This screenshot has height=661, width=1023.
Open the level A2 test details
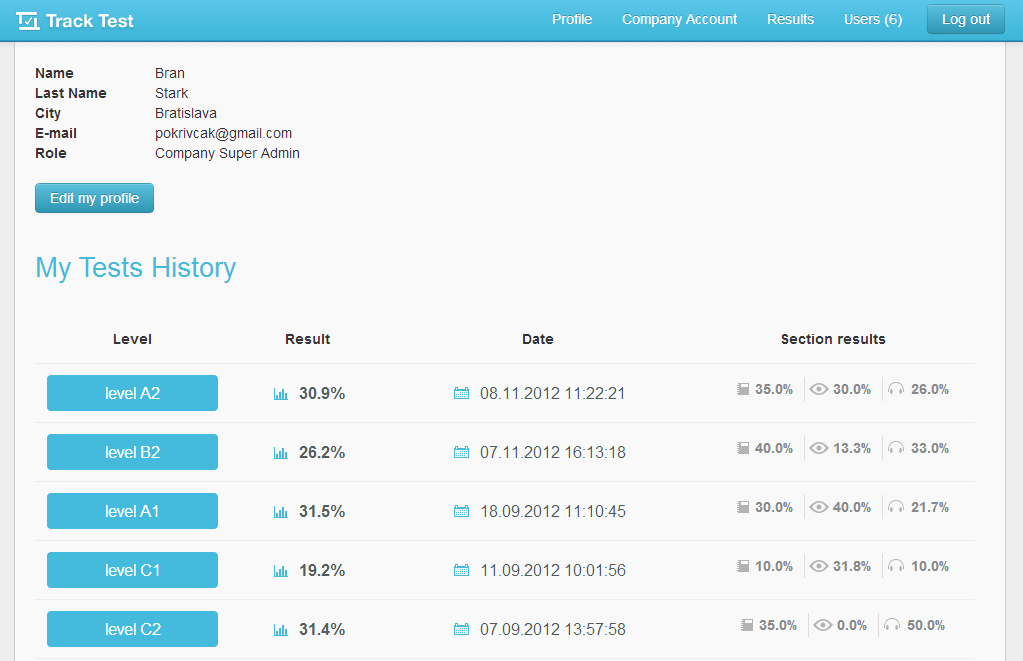pyautogui.click(x=131, y=393)
